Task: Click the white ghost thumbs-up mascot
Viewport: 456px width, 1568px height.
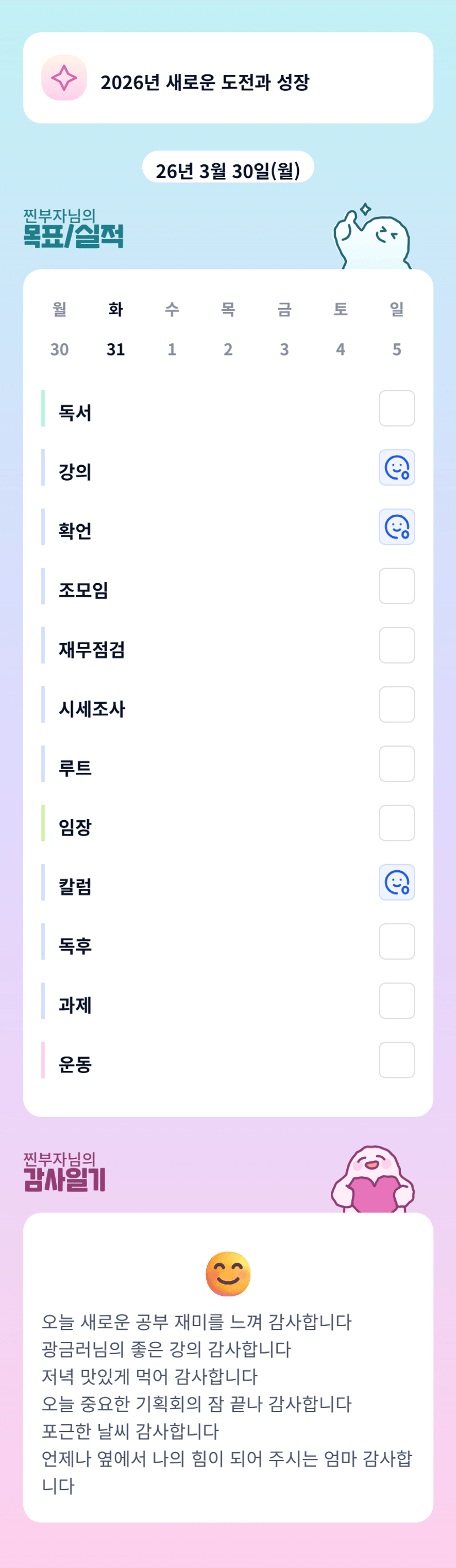Action: [x=372, y=238]
